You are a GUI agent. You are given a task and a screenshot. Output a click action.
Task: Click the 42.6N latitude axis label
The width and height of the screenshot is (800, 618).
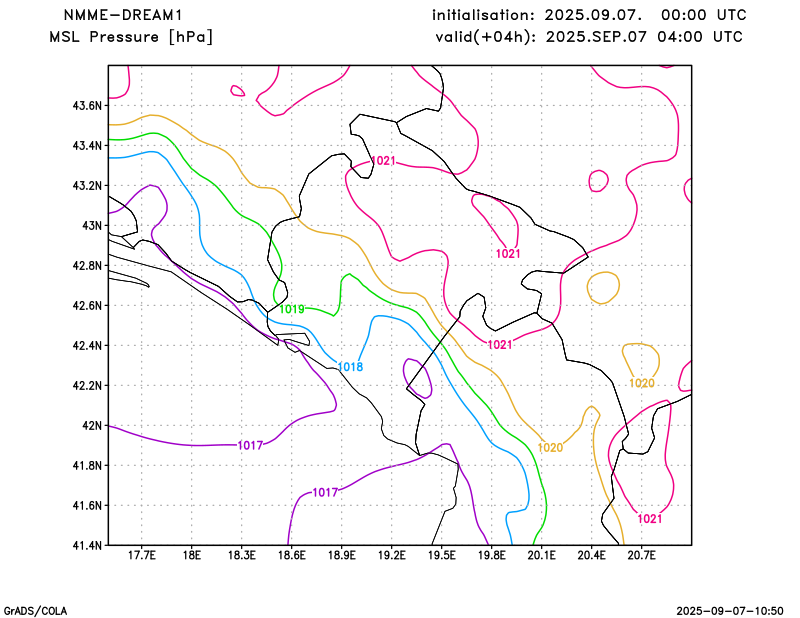(x=87, y=305)
